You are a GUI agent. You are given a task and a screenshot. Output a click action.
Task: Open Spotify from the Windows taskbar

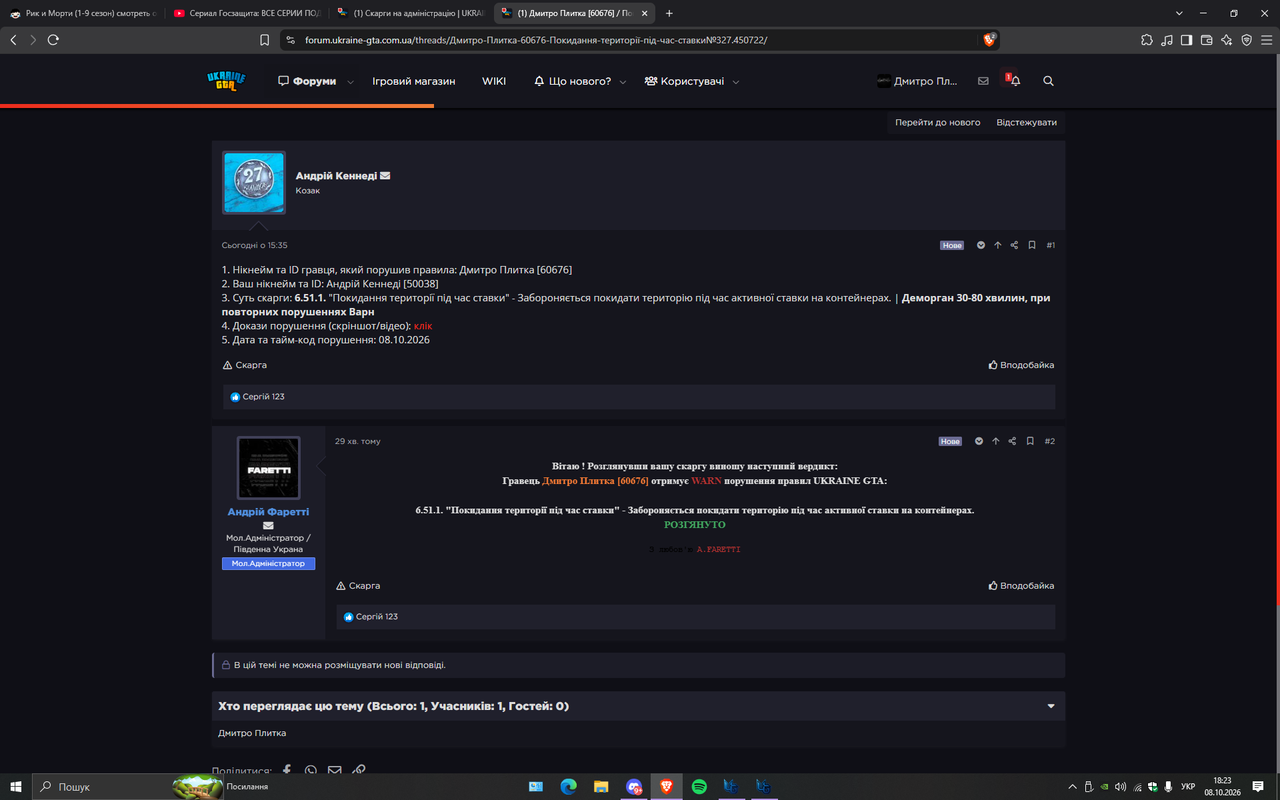coord(699,787)
